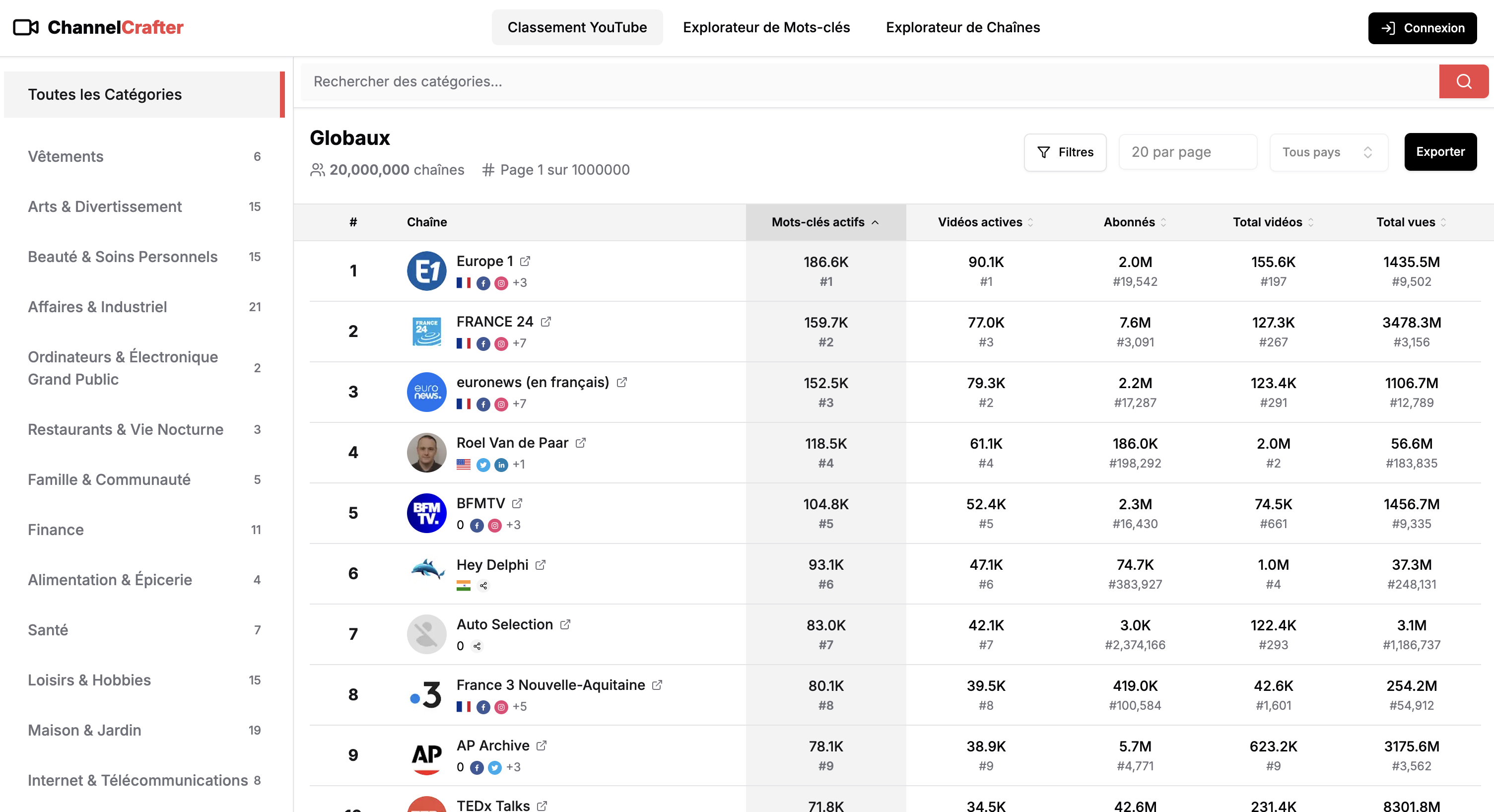Screen dimensions: 1494x812
Task: Select Loisirs & Hobbies category
Action: point(144,680)
